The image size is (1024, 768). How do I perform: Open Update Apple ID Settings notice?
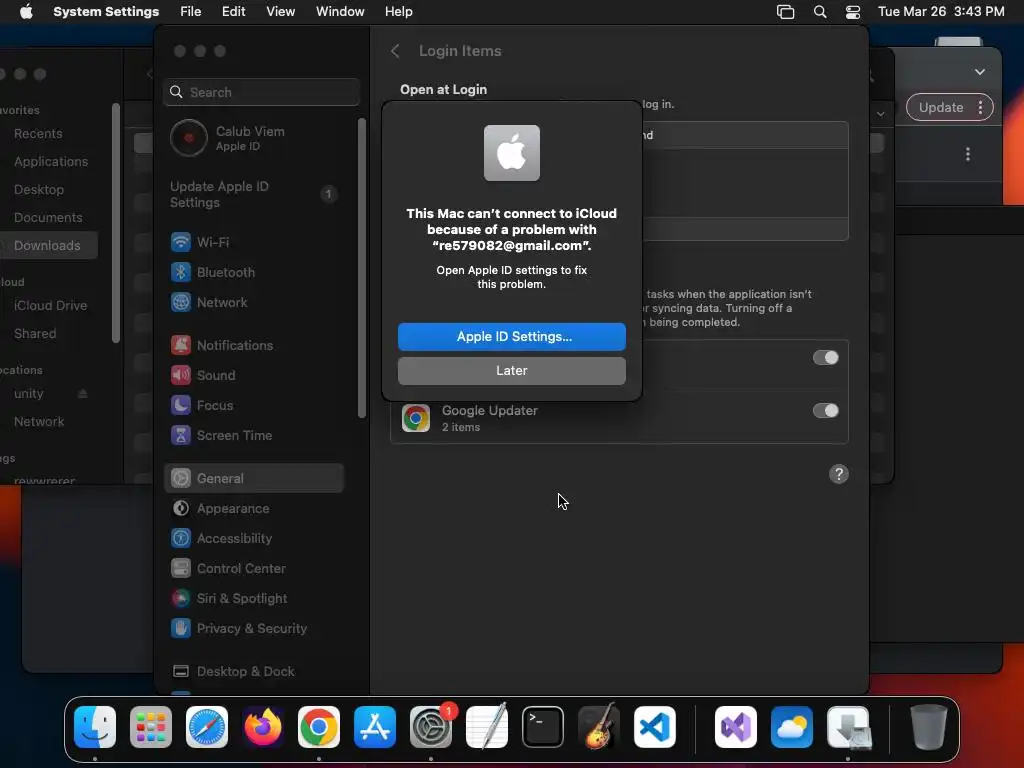click(x=255, y=194)
